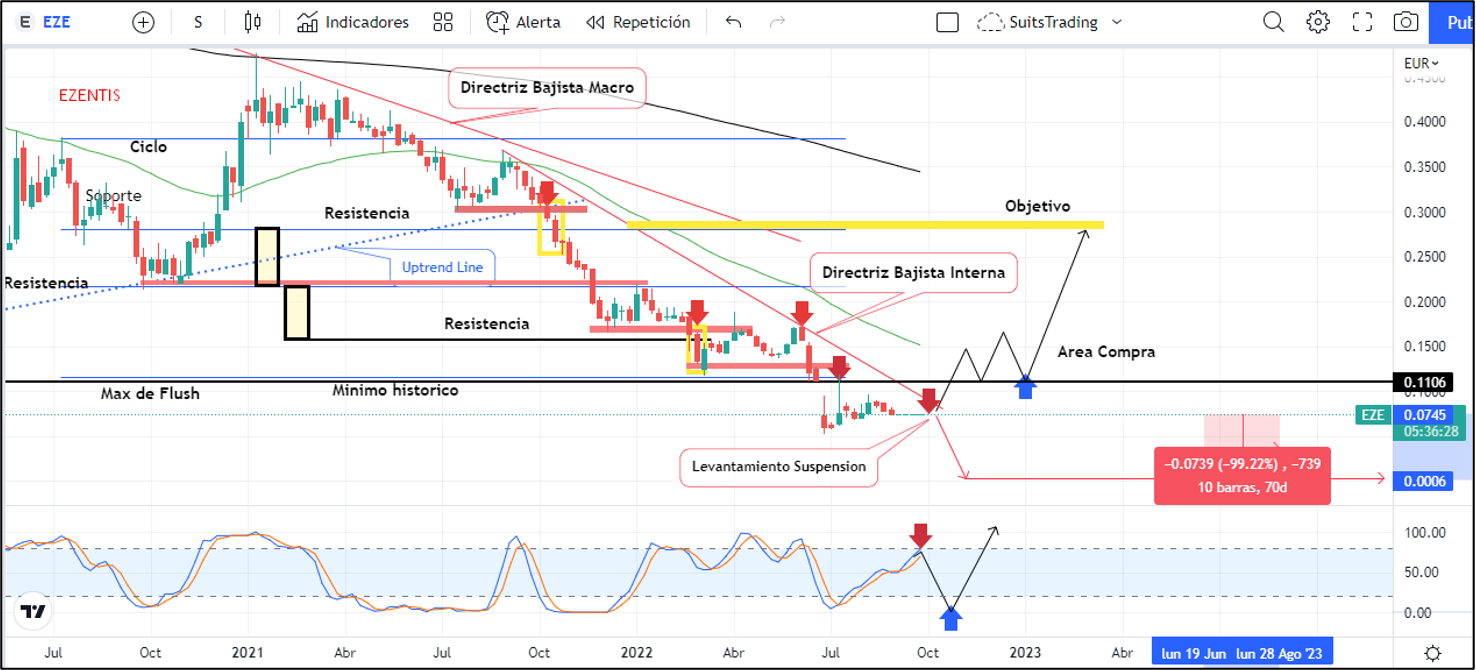Open the candlestick chart type selector

click(252, 22)
